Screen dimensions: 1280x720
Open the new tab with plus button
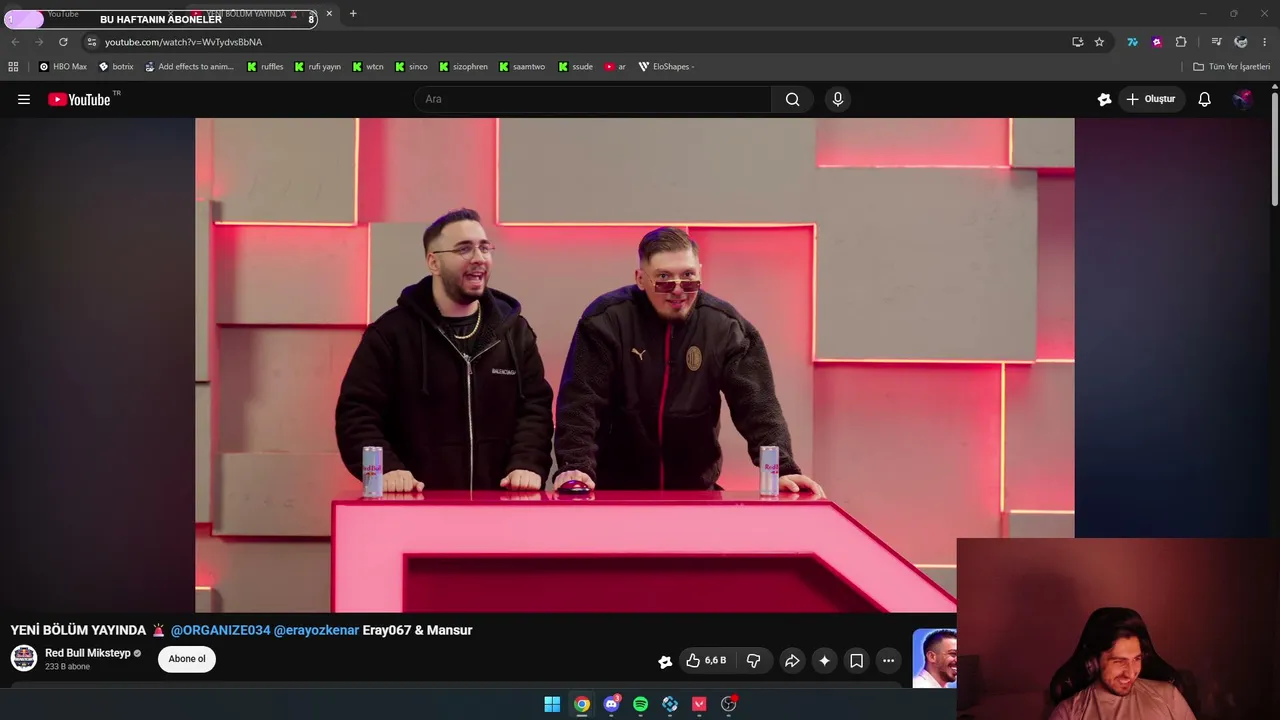[353, 14]
